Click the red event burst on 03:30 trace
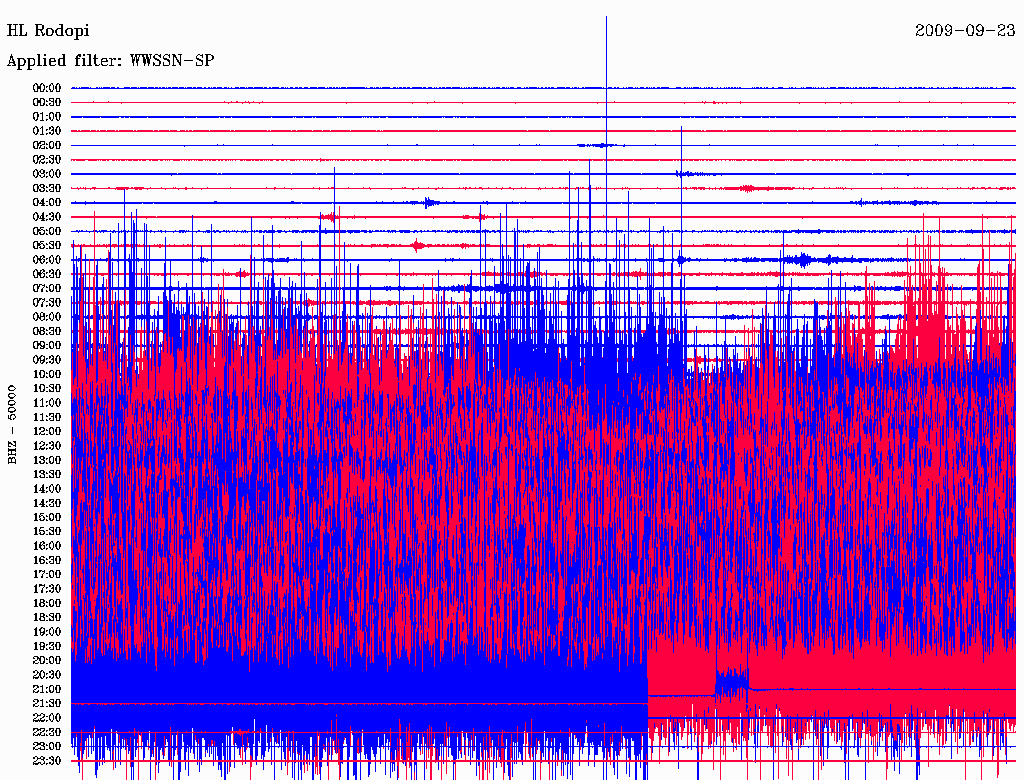This screenshot has width=1024, height=780. 747,188
